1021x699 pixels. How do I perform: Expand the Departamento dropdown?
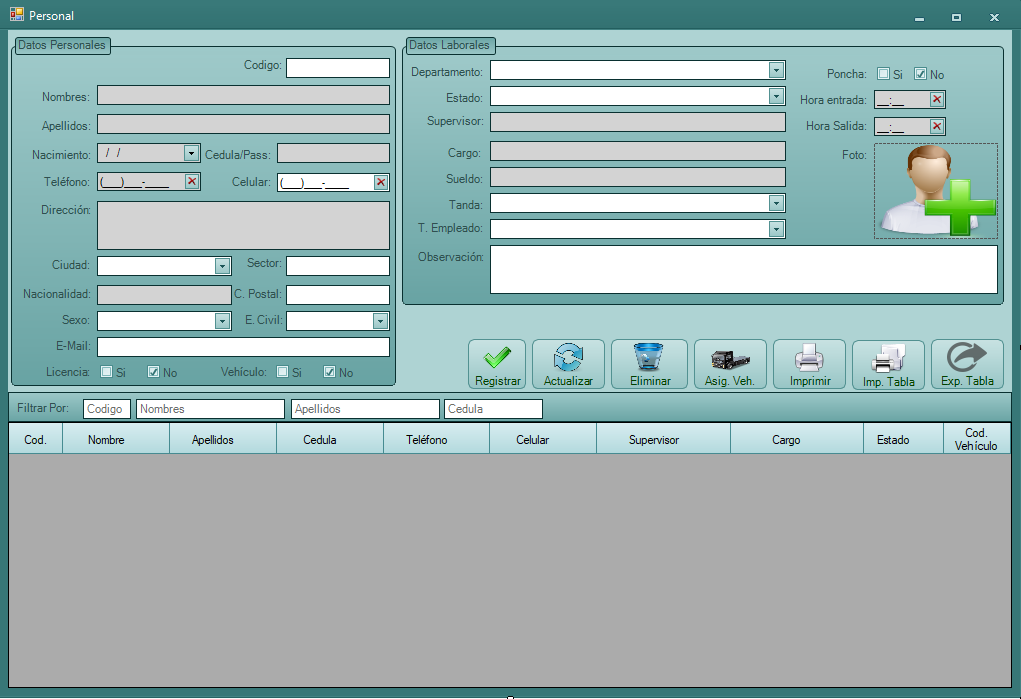(x=776, y=70)
